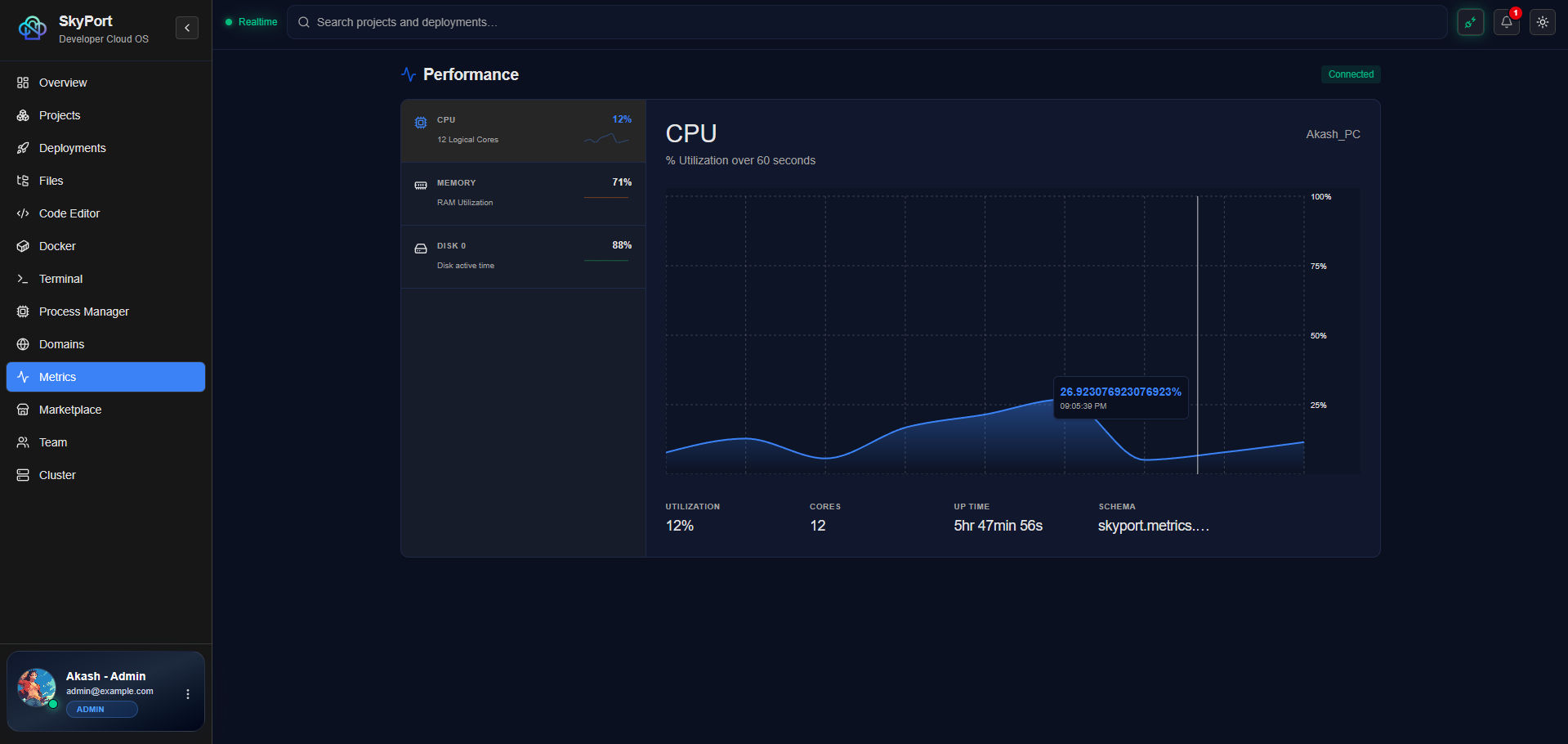Click the ADMIN role badge
The image size is (1568, 744).
(x=101, y=710)
